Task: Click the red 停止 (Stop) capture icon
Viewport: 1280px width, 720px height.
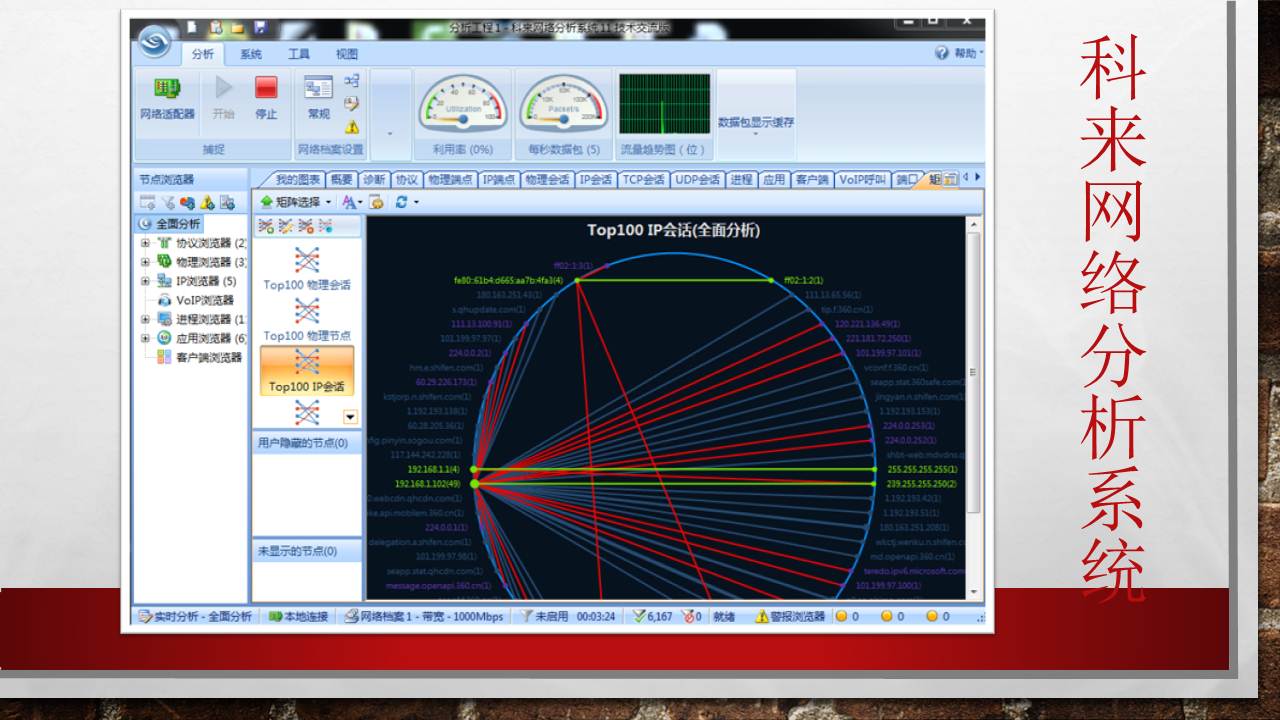Action: click(266, 89)
